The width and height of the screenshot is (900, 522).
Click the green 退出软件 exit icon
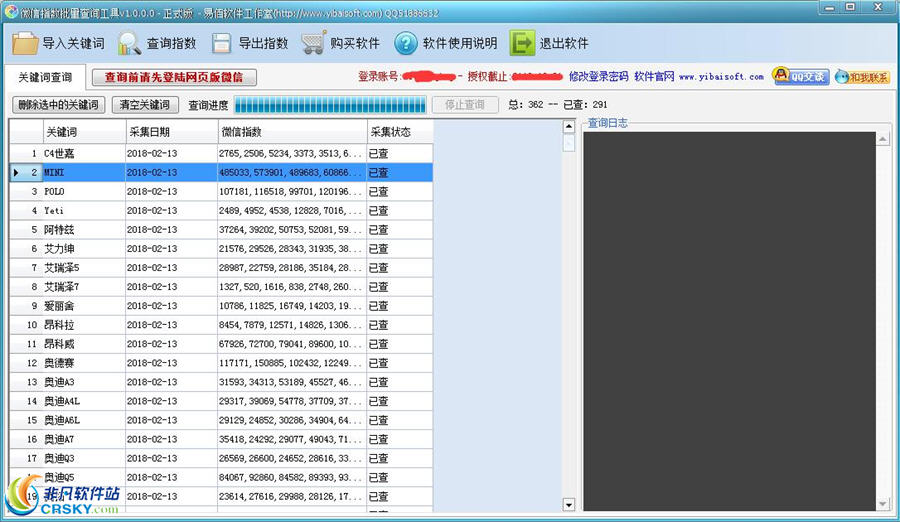[522, 43]
